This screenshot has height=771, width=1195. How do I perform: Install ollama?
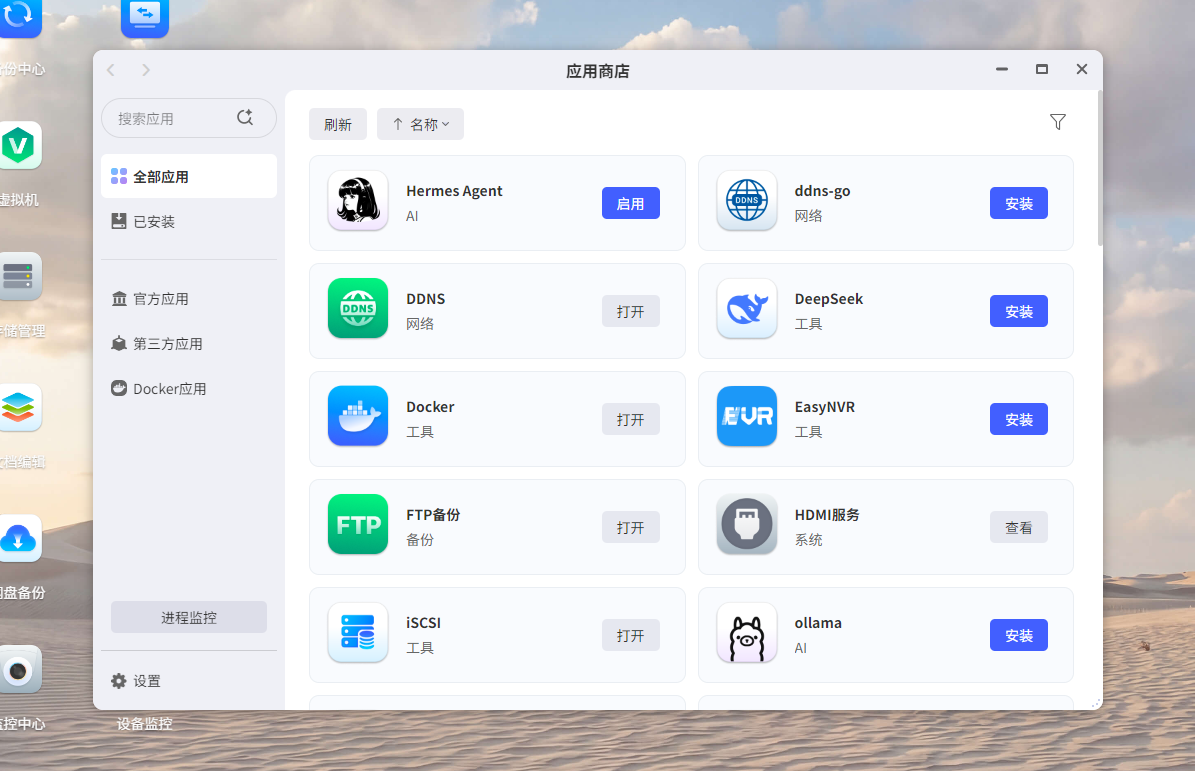[1019, 636]
